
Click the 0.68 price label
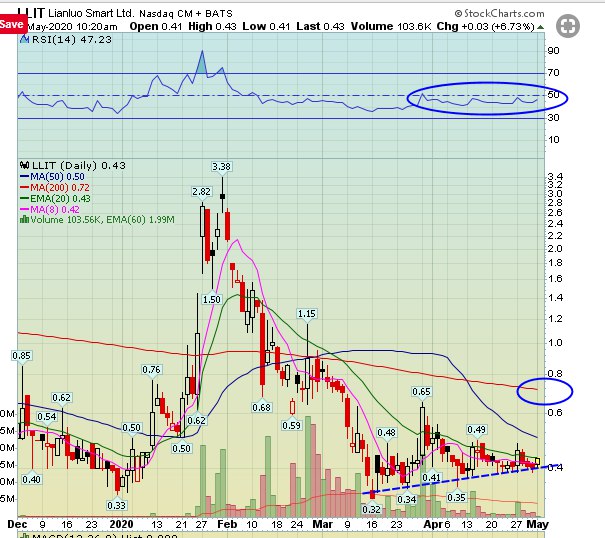[x=262, y=407]
